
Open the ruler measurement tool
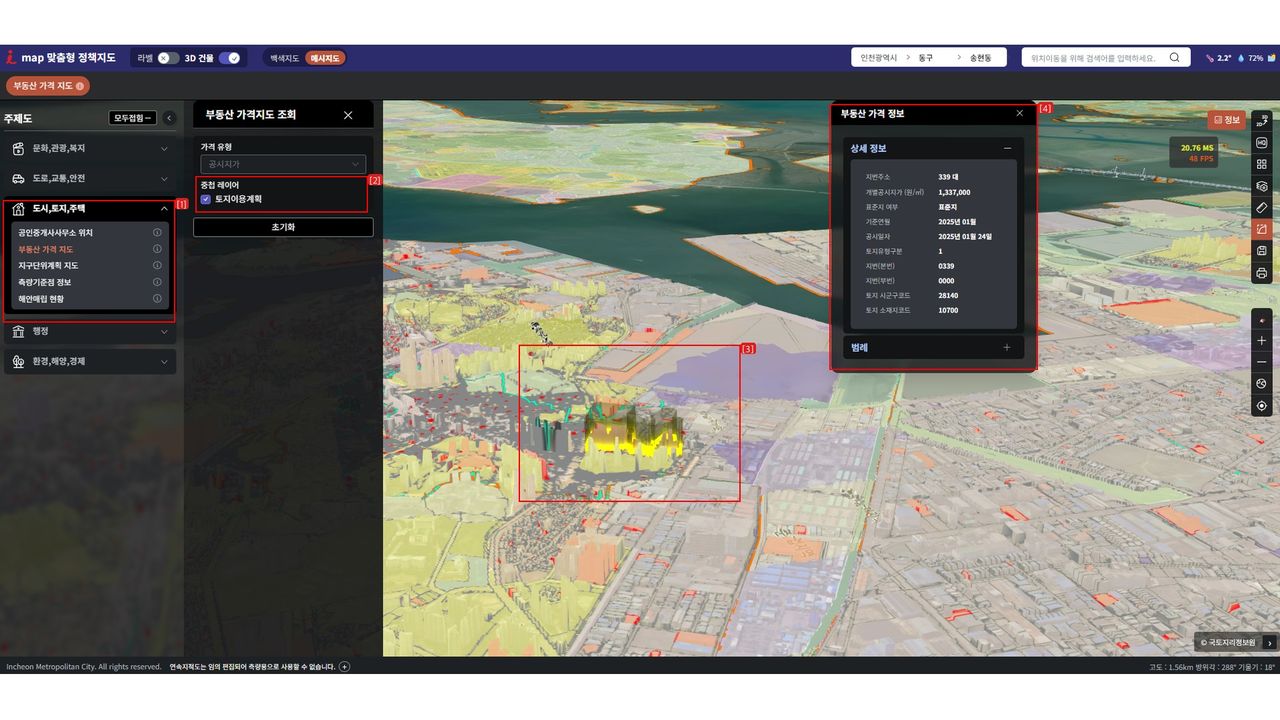(x=1261, y=208)
